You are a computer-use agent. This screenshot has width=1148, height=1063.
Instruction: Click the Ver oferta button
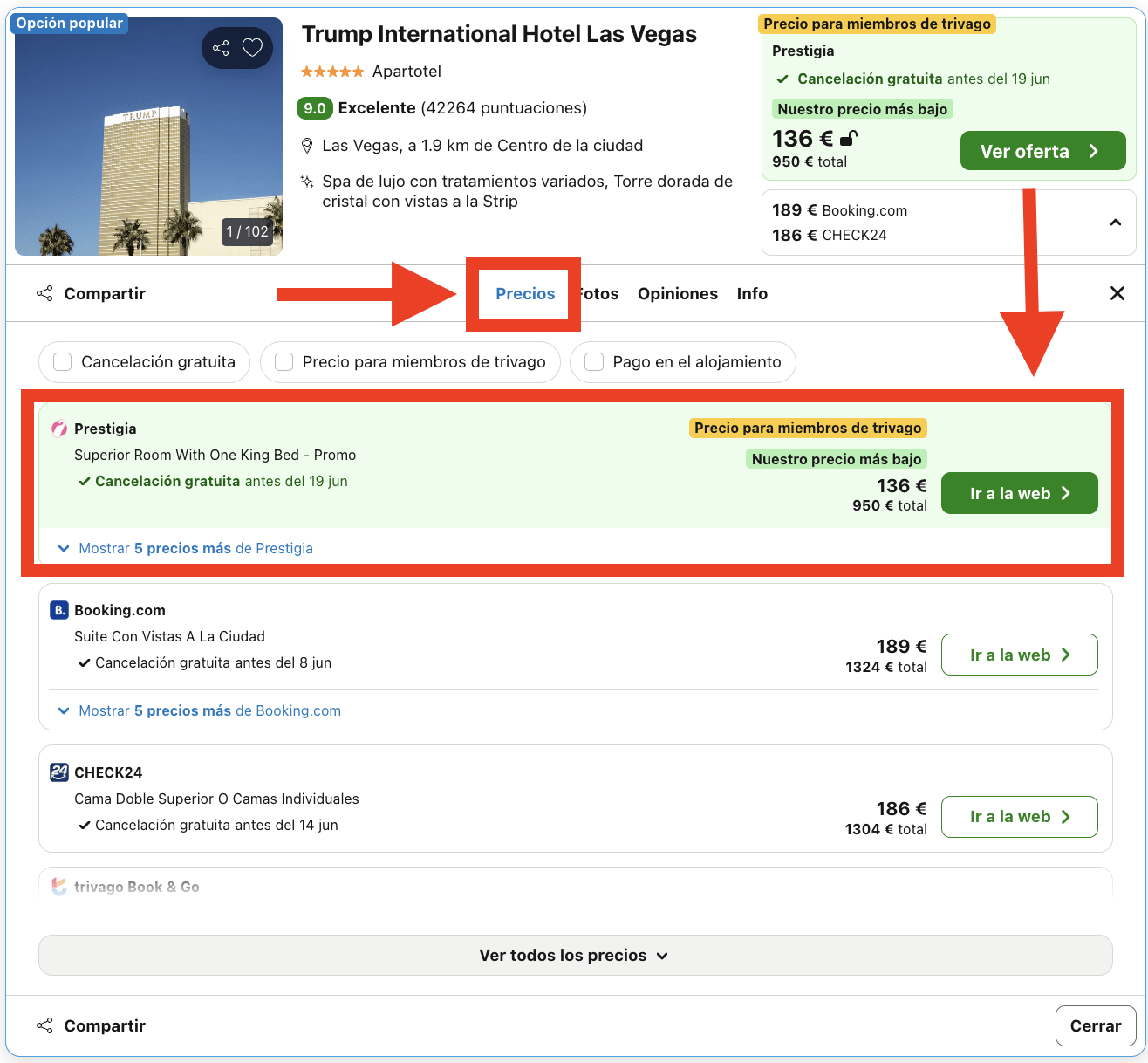[x=1042, y=150]
